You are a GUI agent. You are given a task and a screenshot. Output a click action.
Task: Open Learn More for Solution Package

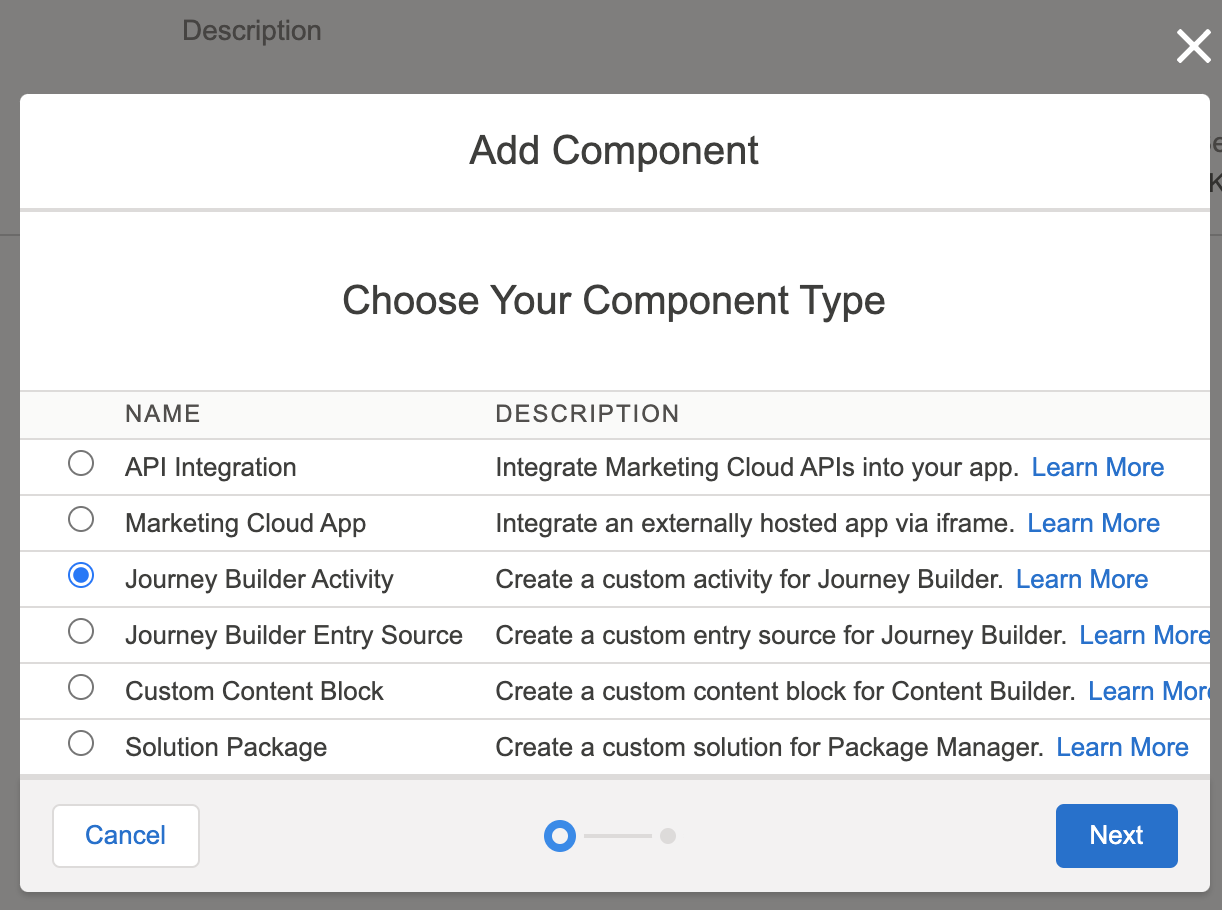tap(1122, 747)
